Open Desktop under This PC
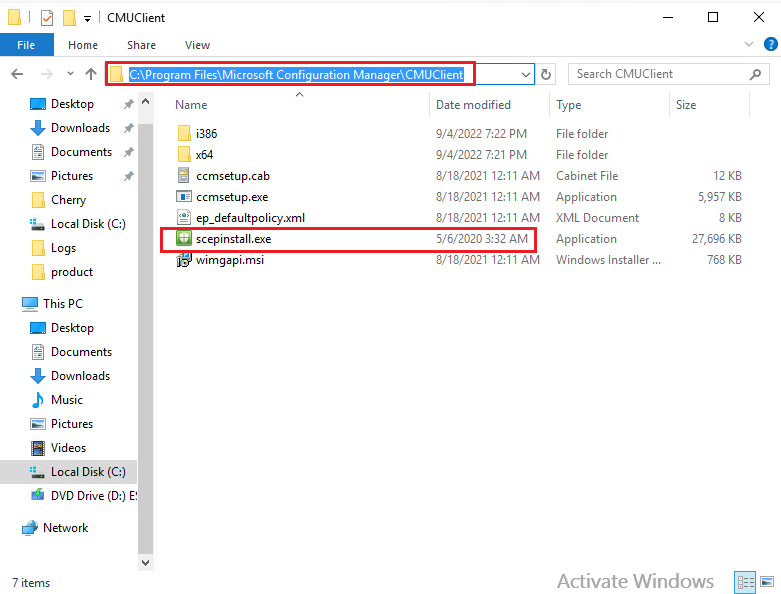Screen dimensions: 781x594 pyautogui.click(x=72, y=328)
